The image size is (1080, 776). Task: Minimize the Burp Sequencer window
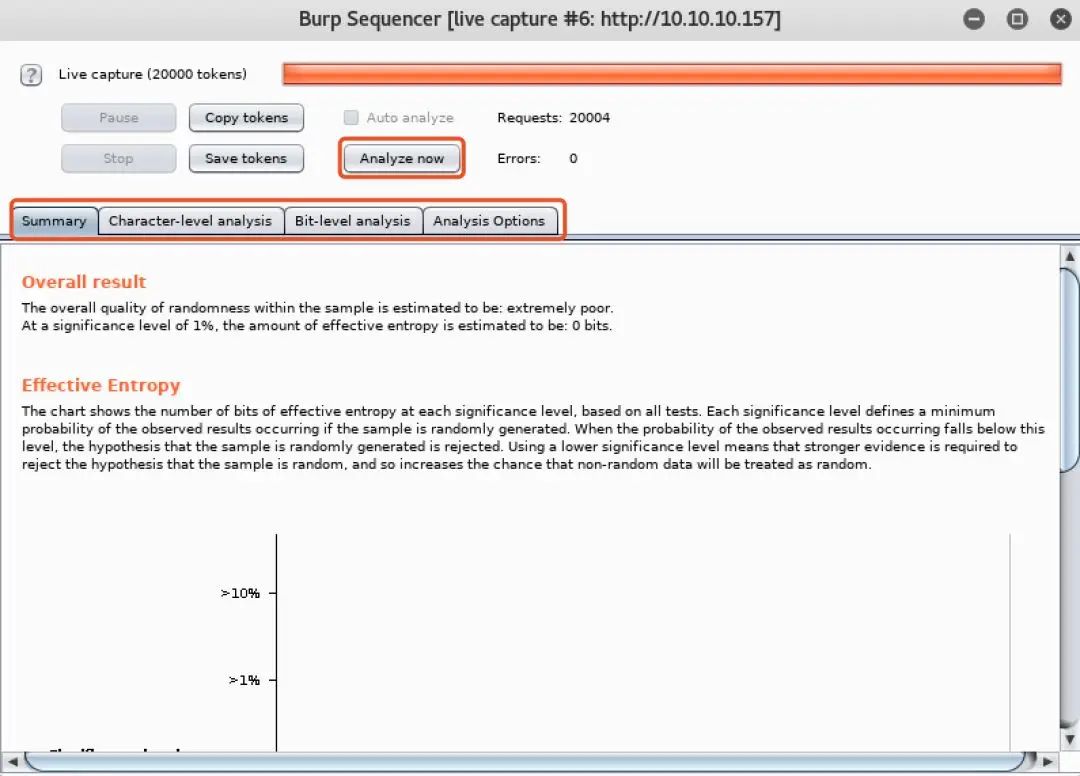tap(973, 19)
